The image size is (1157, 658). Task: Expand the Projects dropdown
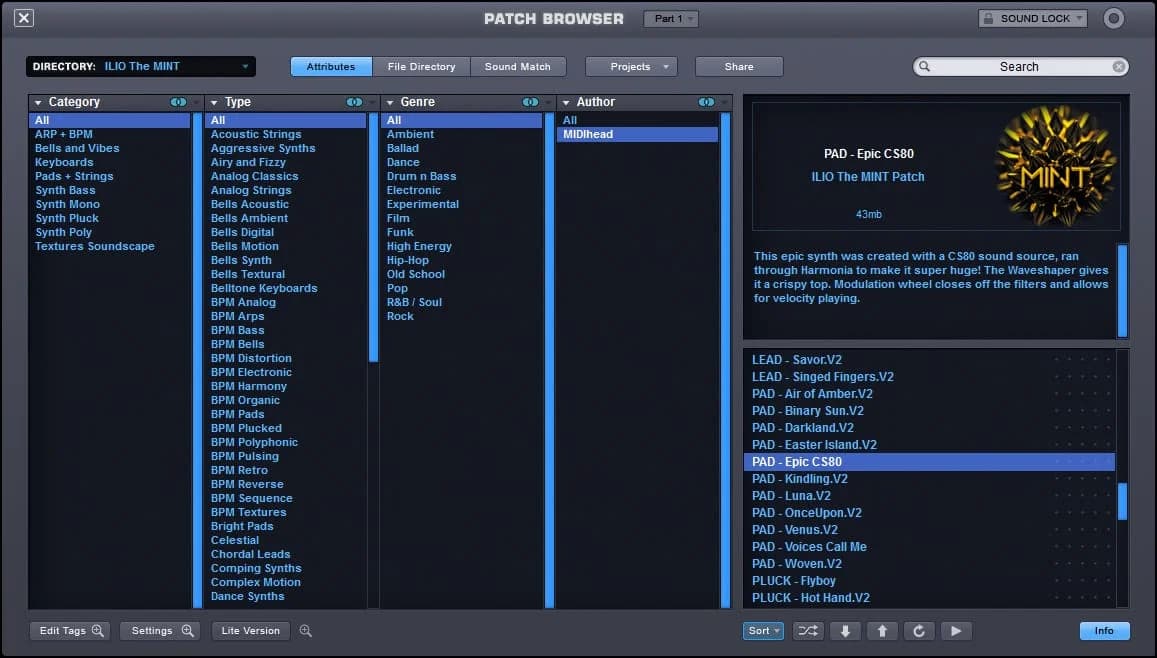point(631,66)
